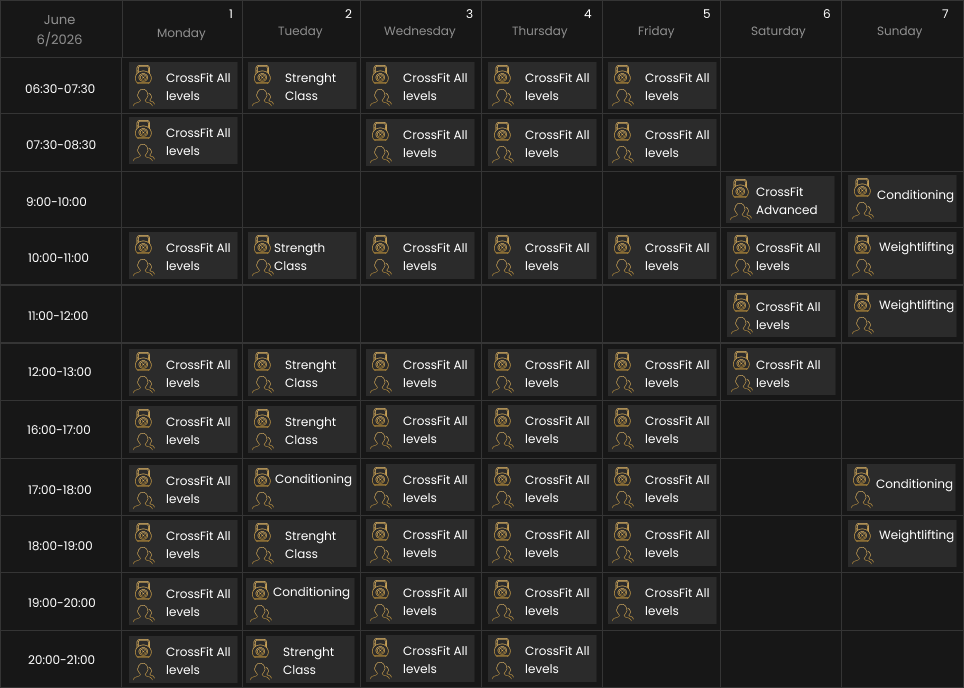Click coach icon in Saturday 11:00 CrossFit class
Screen dimensions: 964x688
tap(741, 325)
